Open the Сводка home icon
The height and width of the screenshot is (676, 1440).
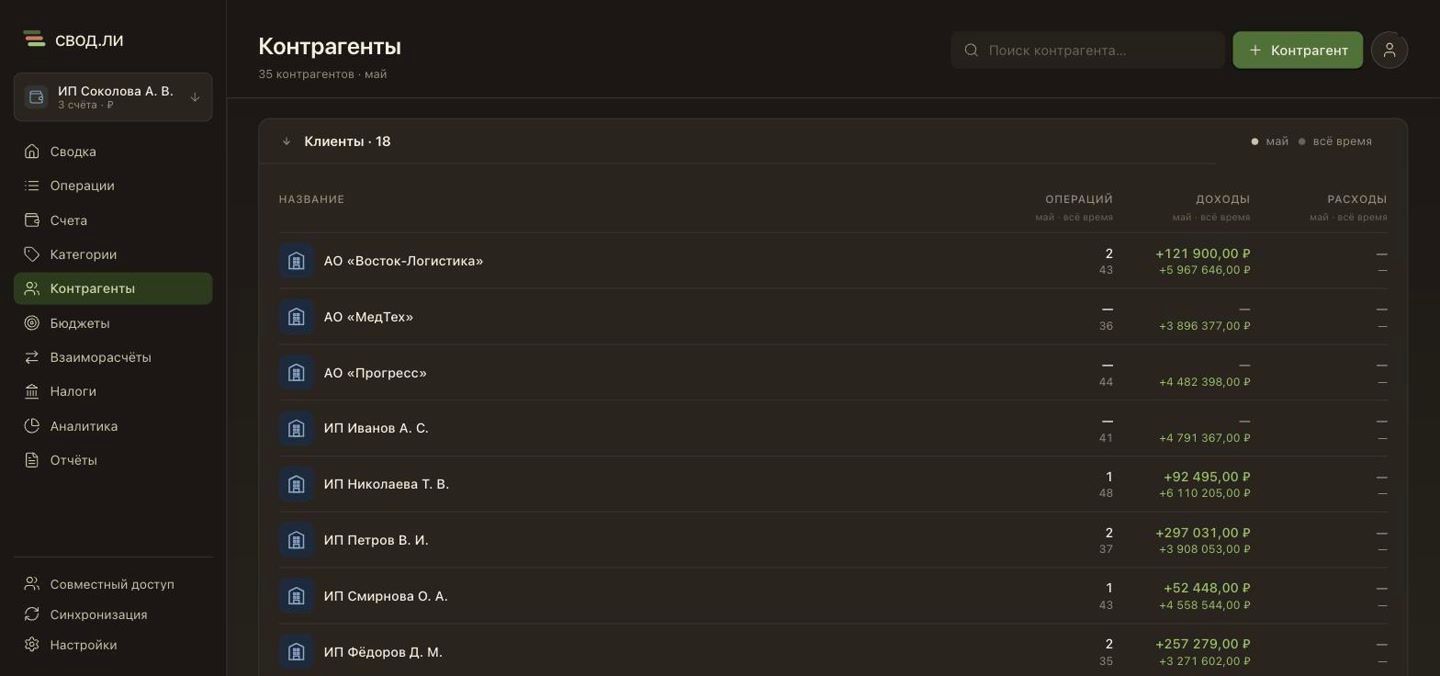click(x=32, y=151)
